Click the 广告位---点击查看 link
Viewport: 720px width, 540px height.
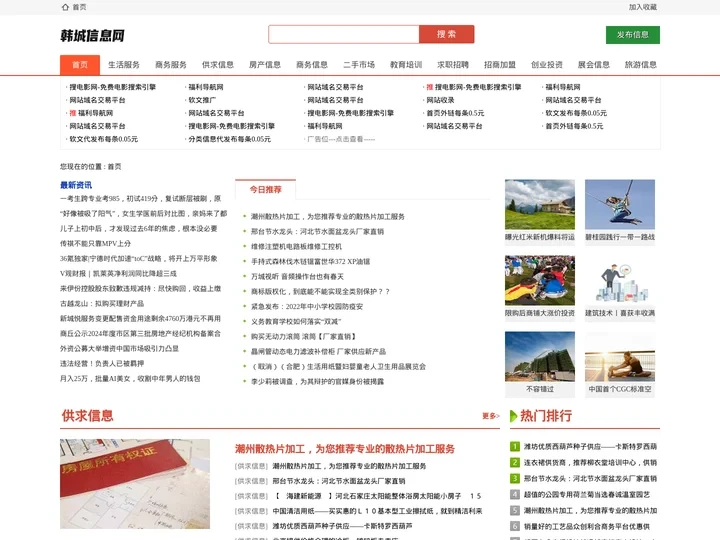[x=341, y=139]
